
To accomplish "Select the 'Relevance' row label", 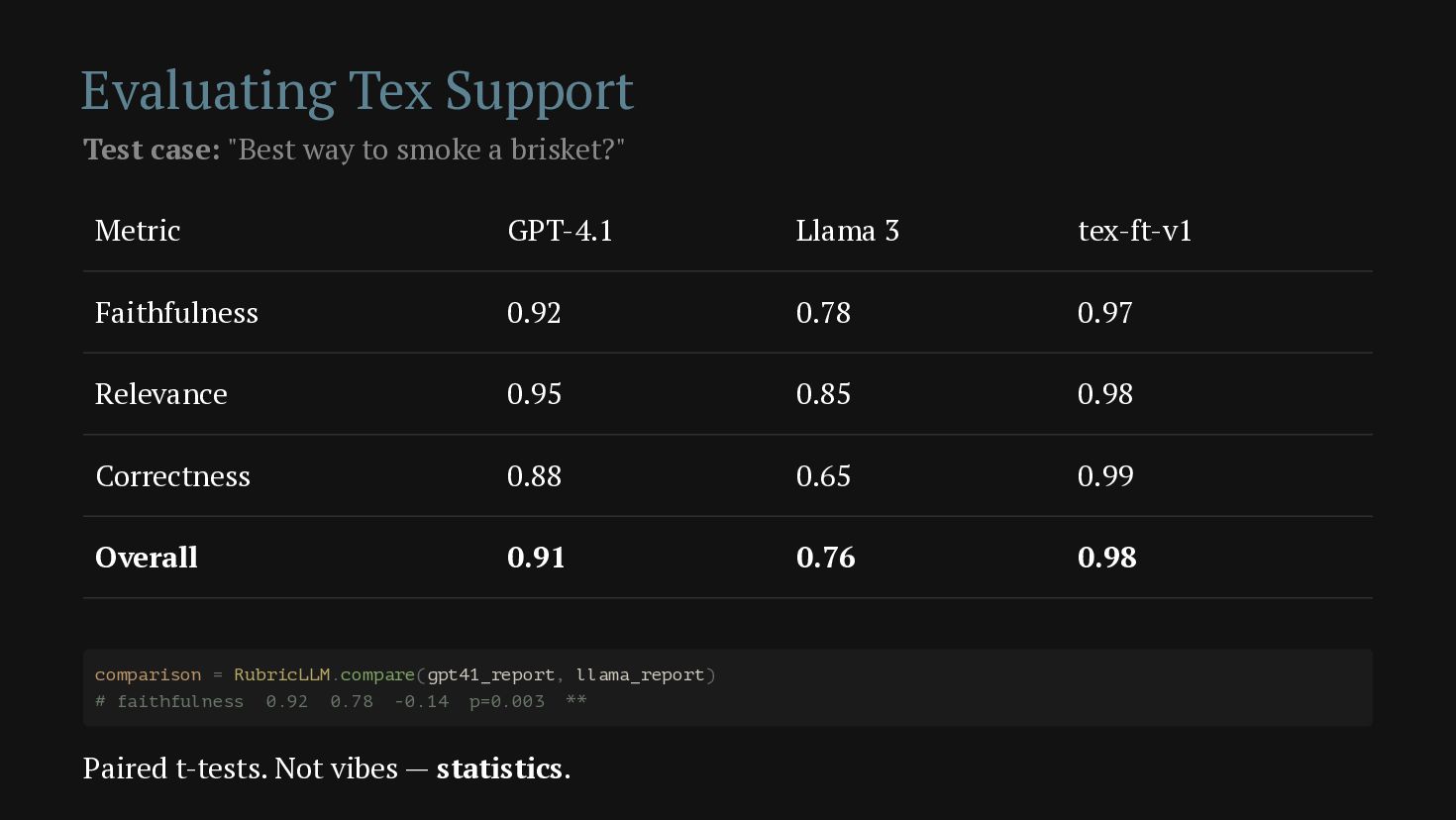I will (x=161, y=394).
